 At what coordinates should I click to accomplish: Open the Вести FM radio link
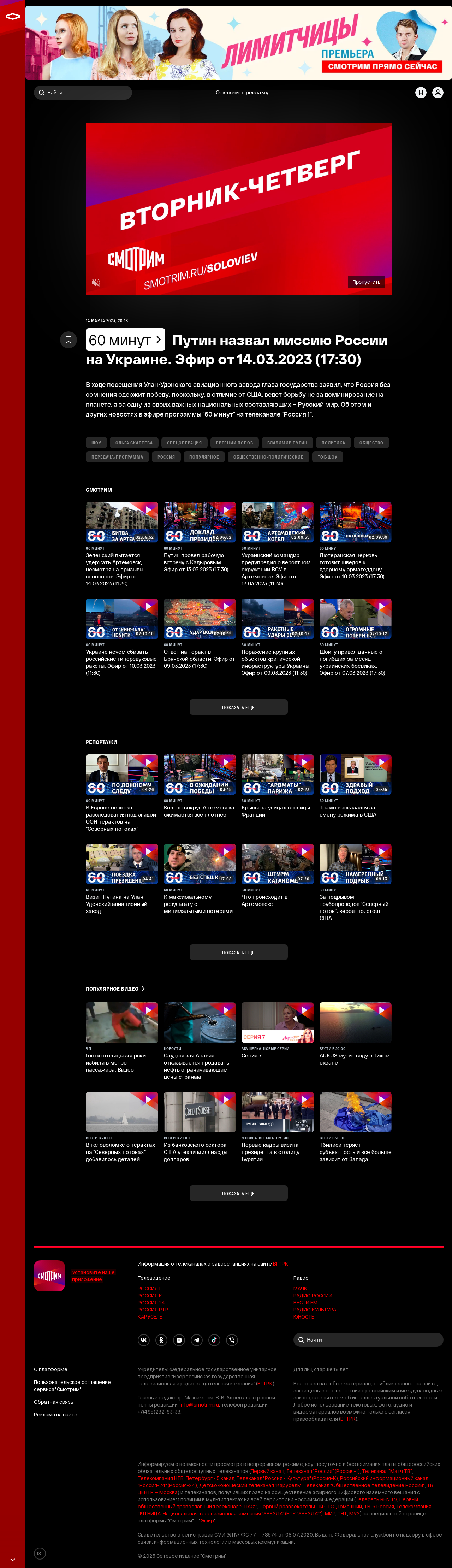305,1302
